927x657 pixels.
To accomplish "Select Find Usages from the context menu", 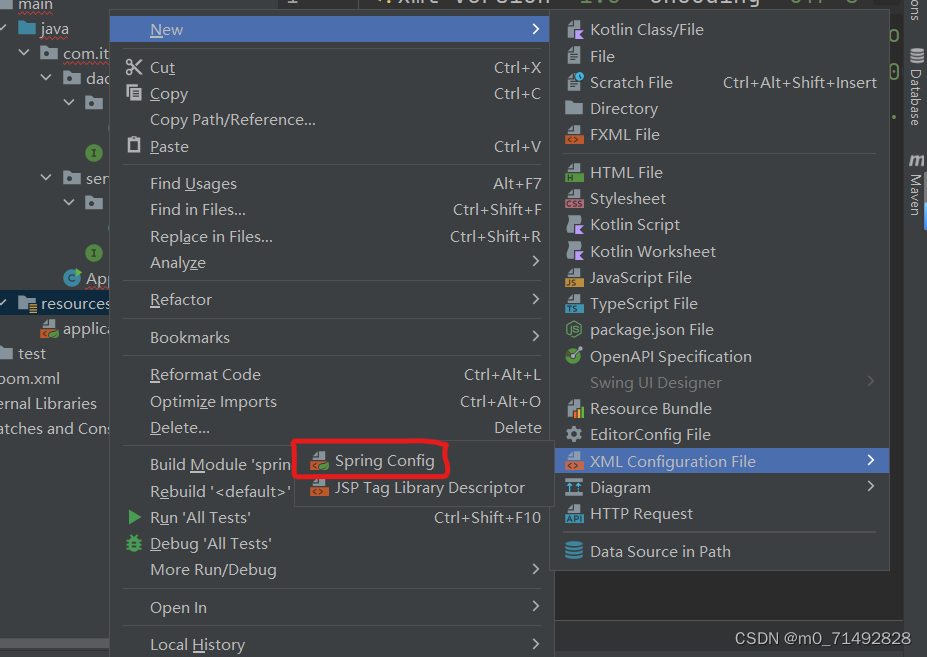I will (192, 183).
